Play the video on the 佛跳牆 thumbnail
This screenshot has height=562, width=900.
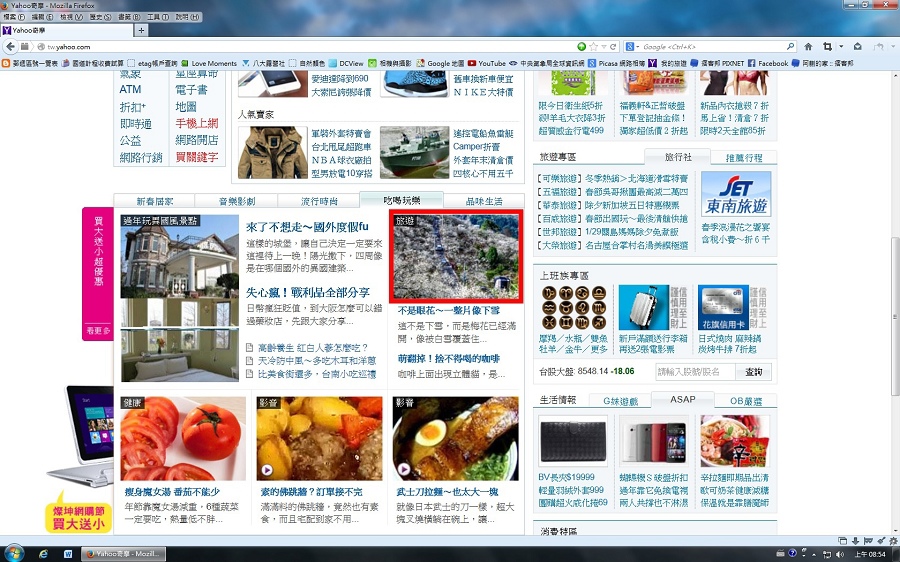[x=266, y=470]
